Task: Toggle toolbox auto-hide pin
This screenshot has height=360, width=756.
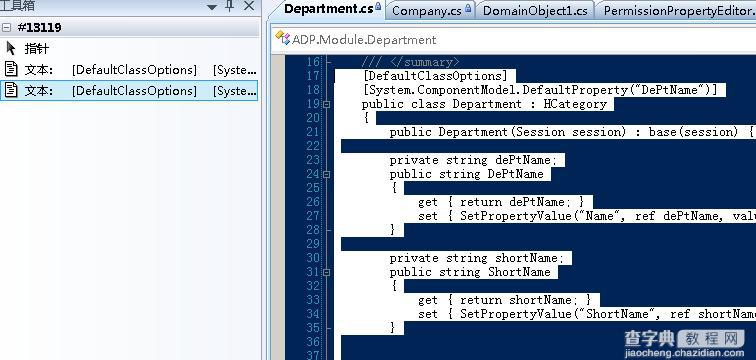Action: tap(230, 6)
